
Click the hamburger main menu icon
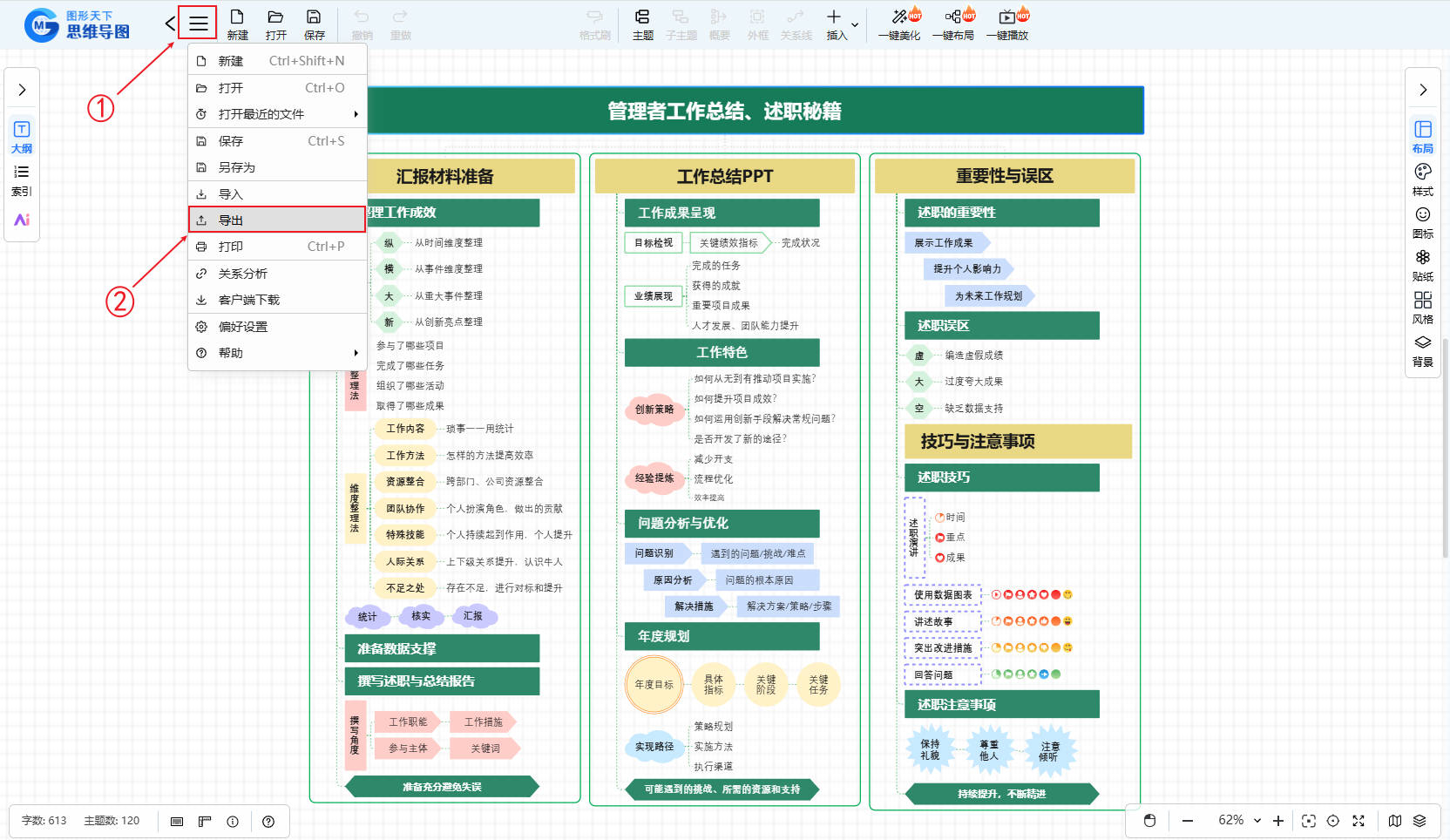pos(198,24)
